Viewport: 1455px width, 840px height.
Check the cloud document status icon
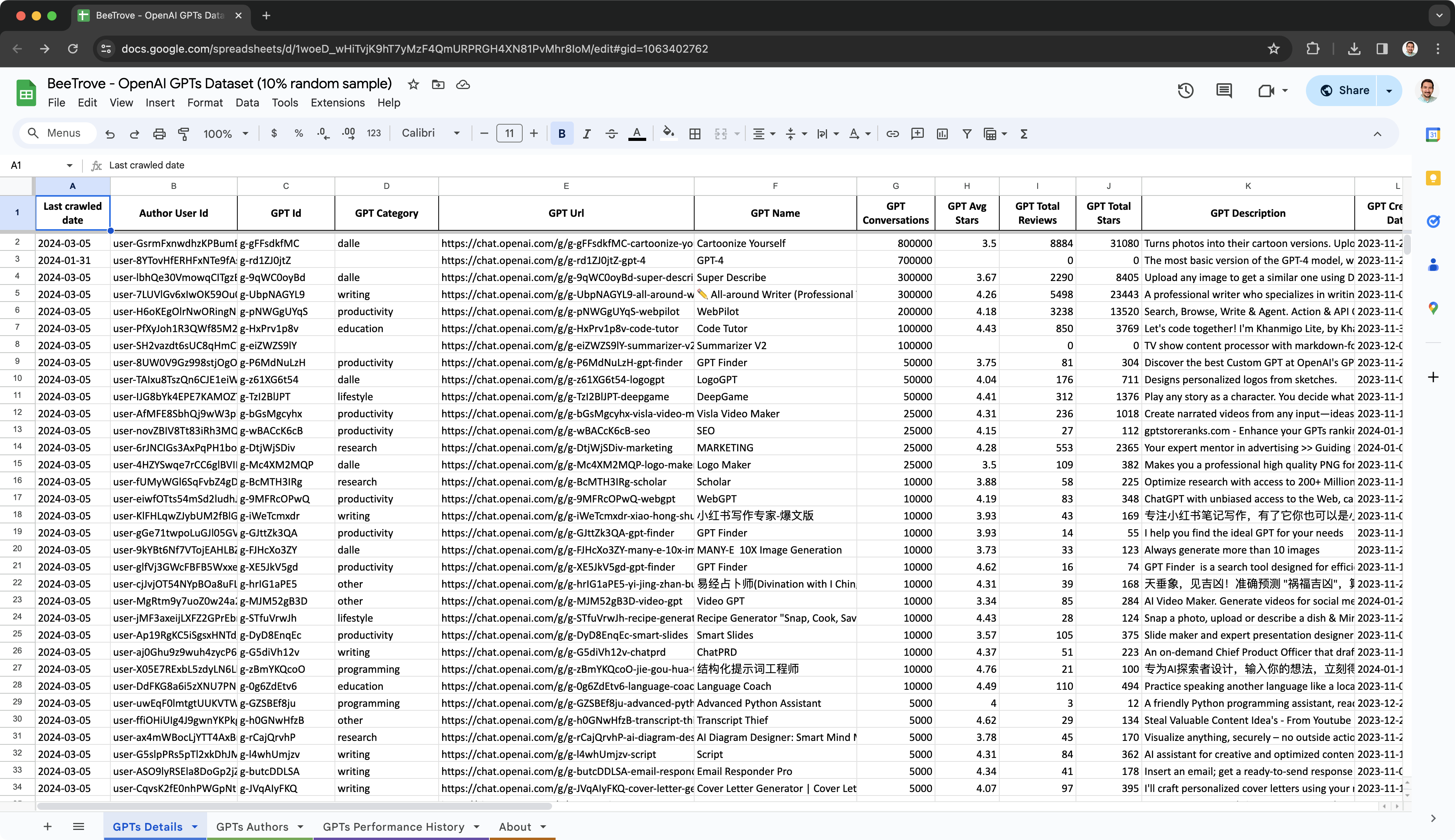[463, 84]
